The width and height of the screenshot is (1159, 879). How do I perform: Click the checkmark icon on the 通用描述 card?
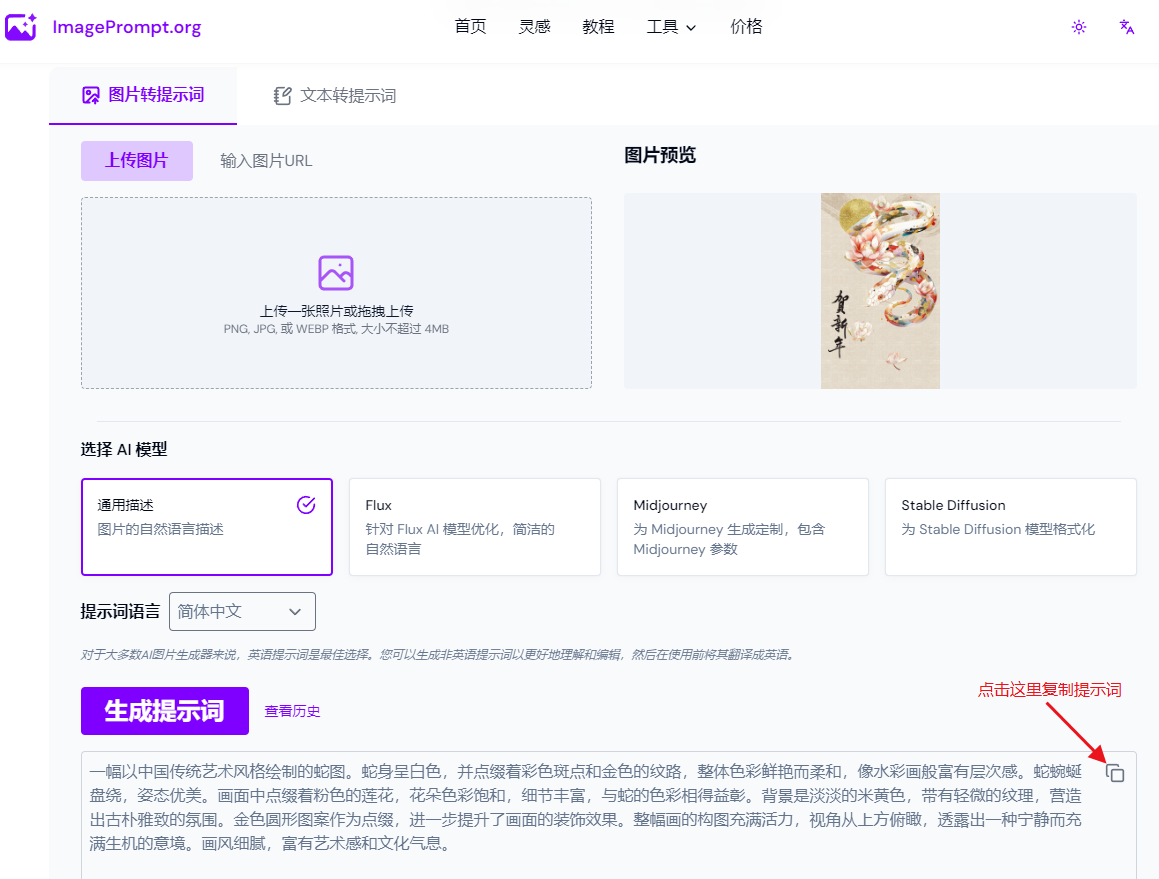[306, 505]
